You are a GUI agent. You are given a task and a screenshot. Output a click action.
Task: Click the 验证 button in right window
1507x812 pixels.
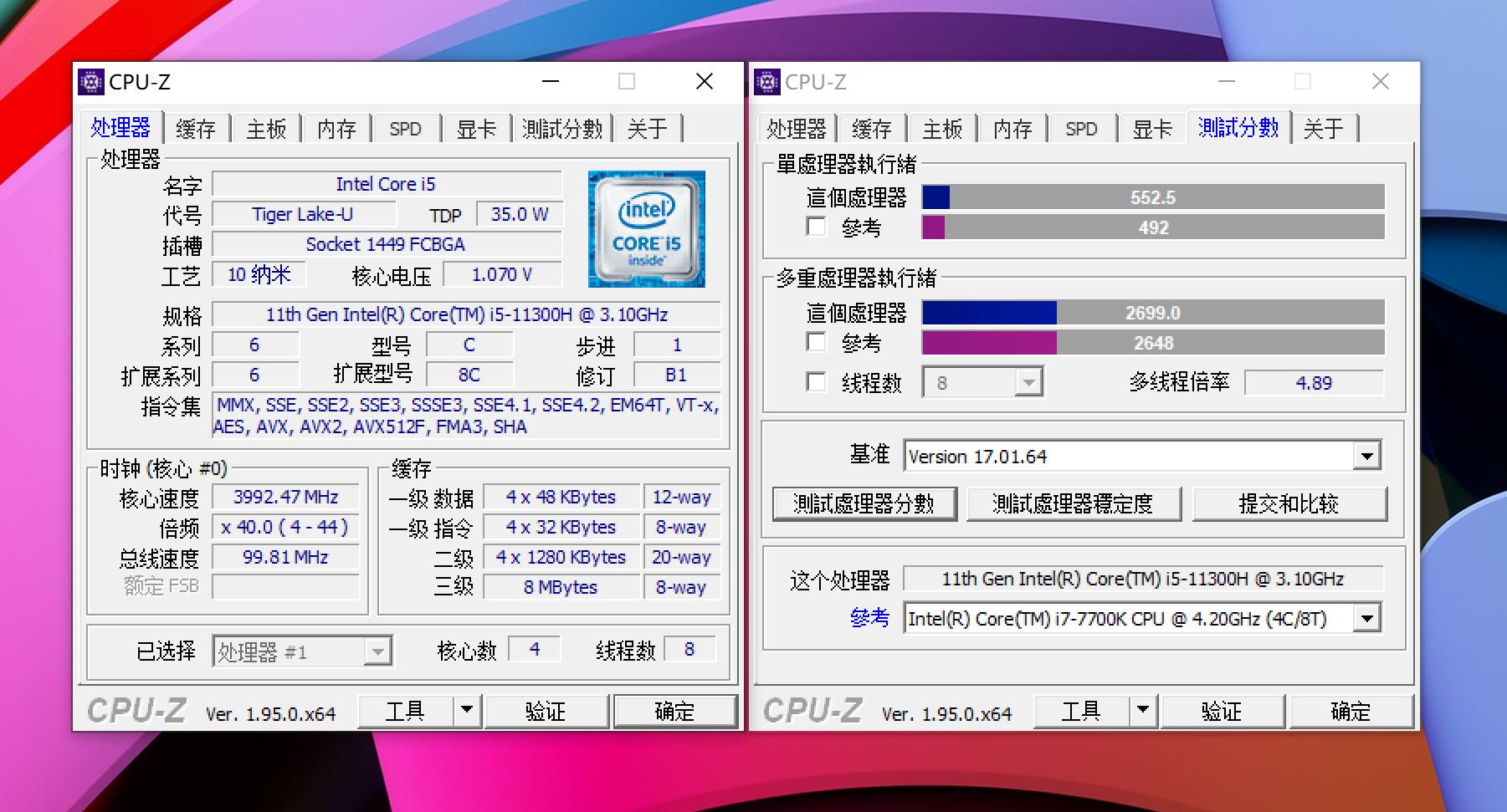(x=1223, y=711)
